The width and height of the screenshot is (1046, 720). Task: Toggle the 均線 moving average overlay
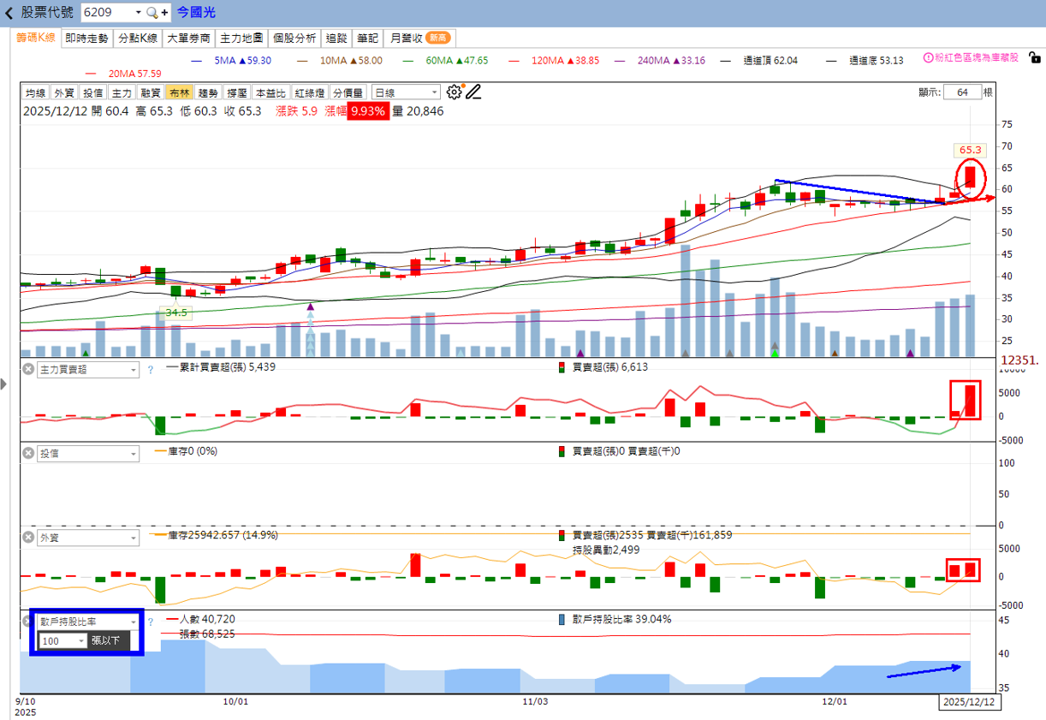pyautogui.click(x=35, y=93)
